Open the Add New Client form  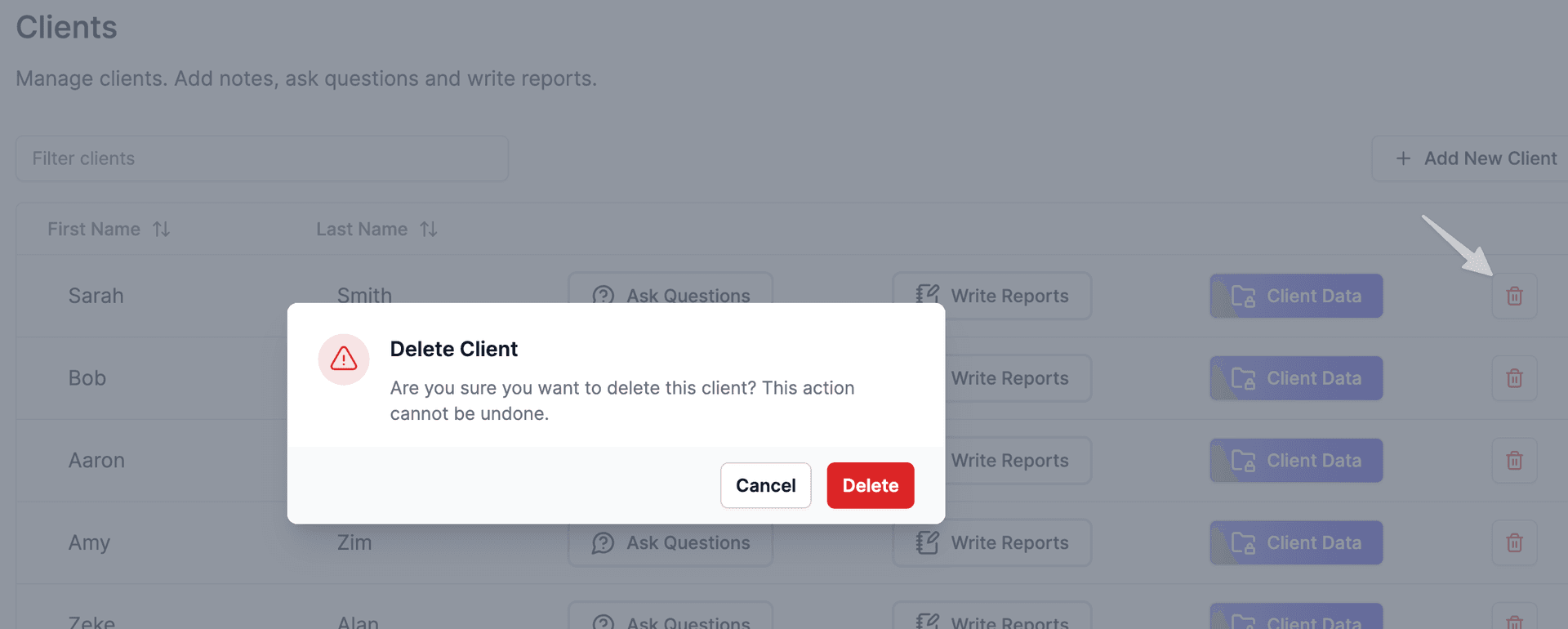point(1470,158)
